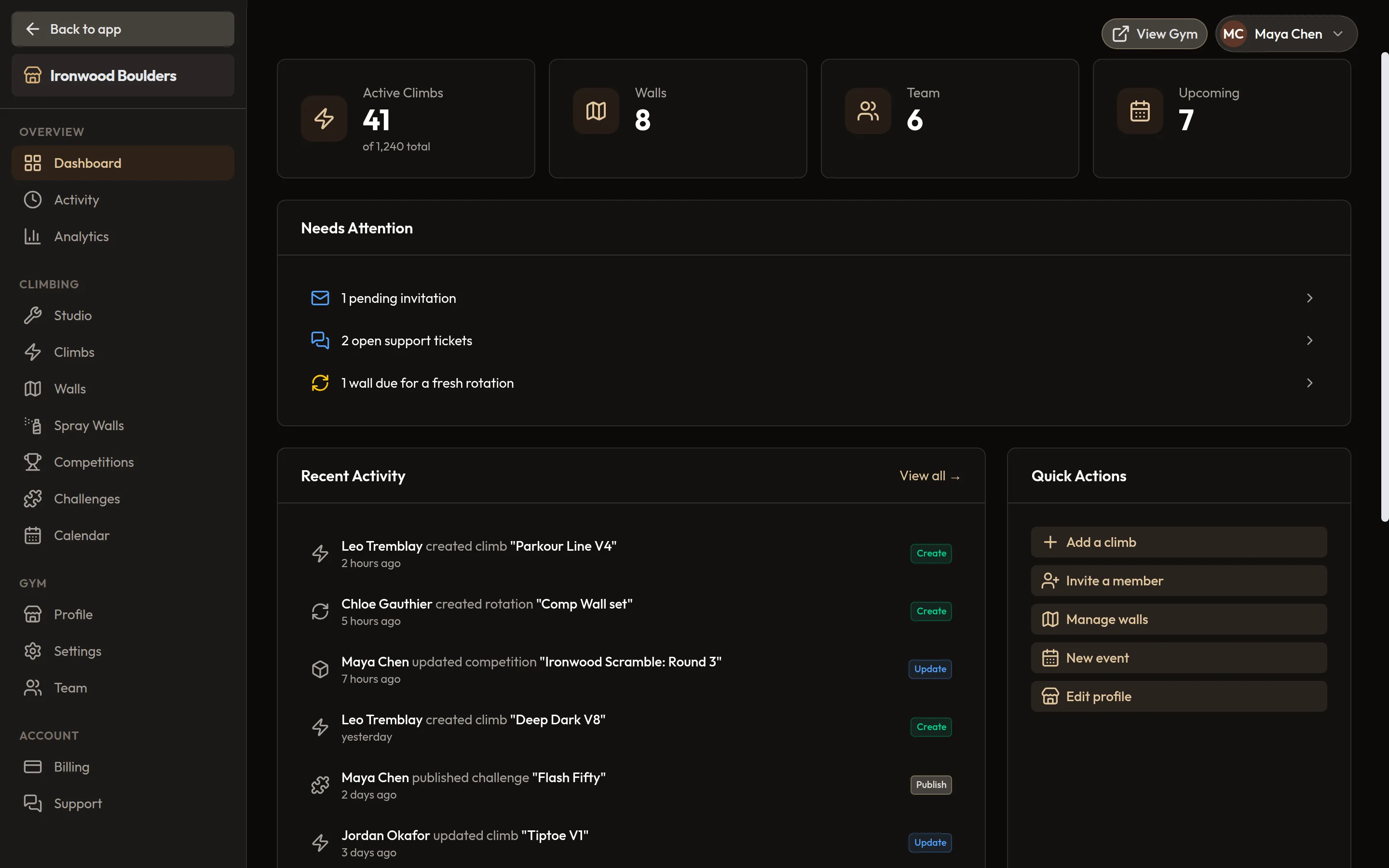Screen dimensions: 1389x868
Task: Open the Activity clock icon in sidebar
Action: click(x=33, y=200)
